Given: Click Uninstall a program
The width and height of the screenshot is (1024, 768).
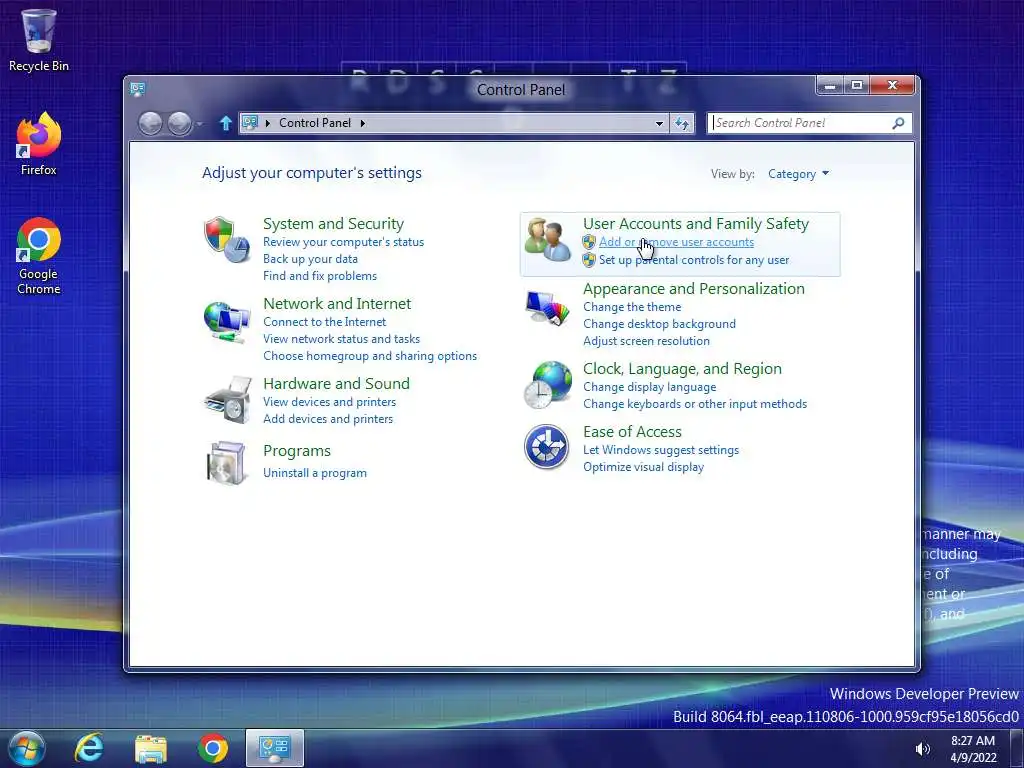Looking at the screenshot, I should pos(314,473).
